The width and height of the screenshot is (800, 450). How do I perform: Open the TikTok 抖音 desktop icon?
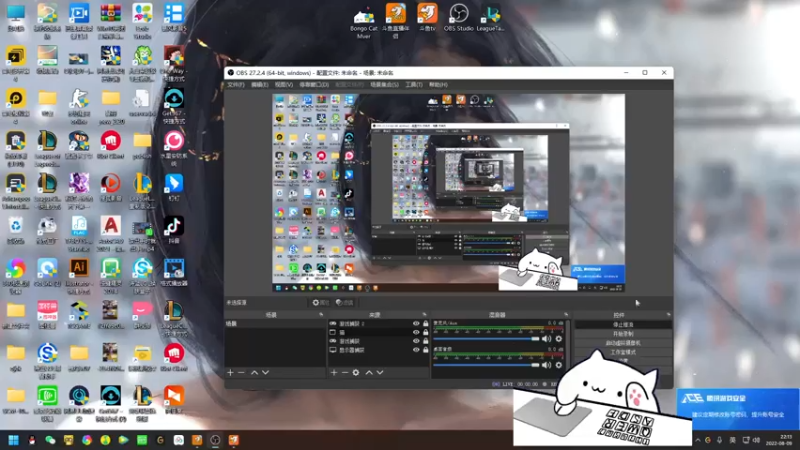coord(174,229)
